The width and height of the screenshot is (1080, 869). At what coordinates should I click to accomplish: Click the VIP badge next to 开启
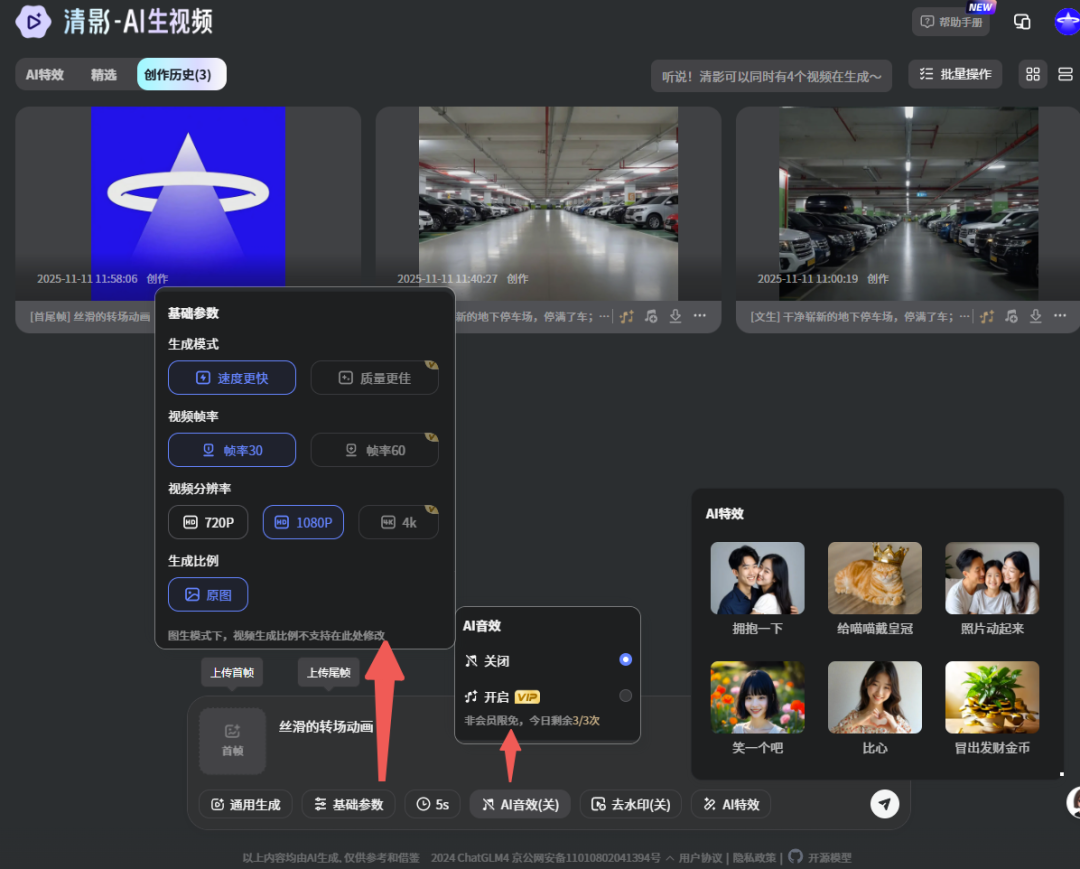527,697
